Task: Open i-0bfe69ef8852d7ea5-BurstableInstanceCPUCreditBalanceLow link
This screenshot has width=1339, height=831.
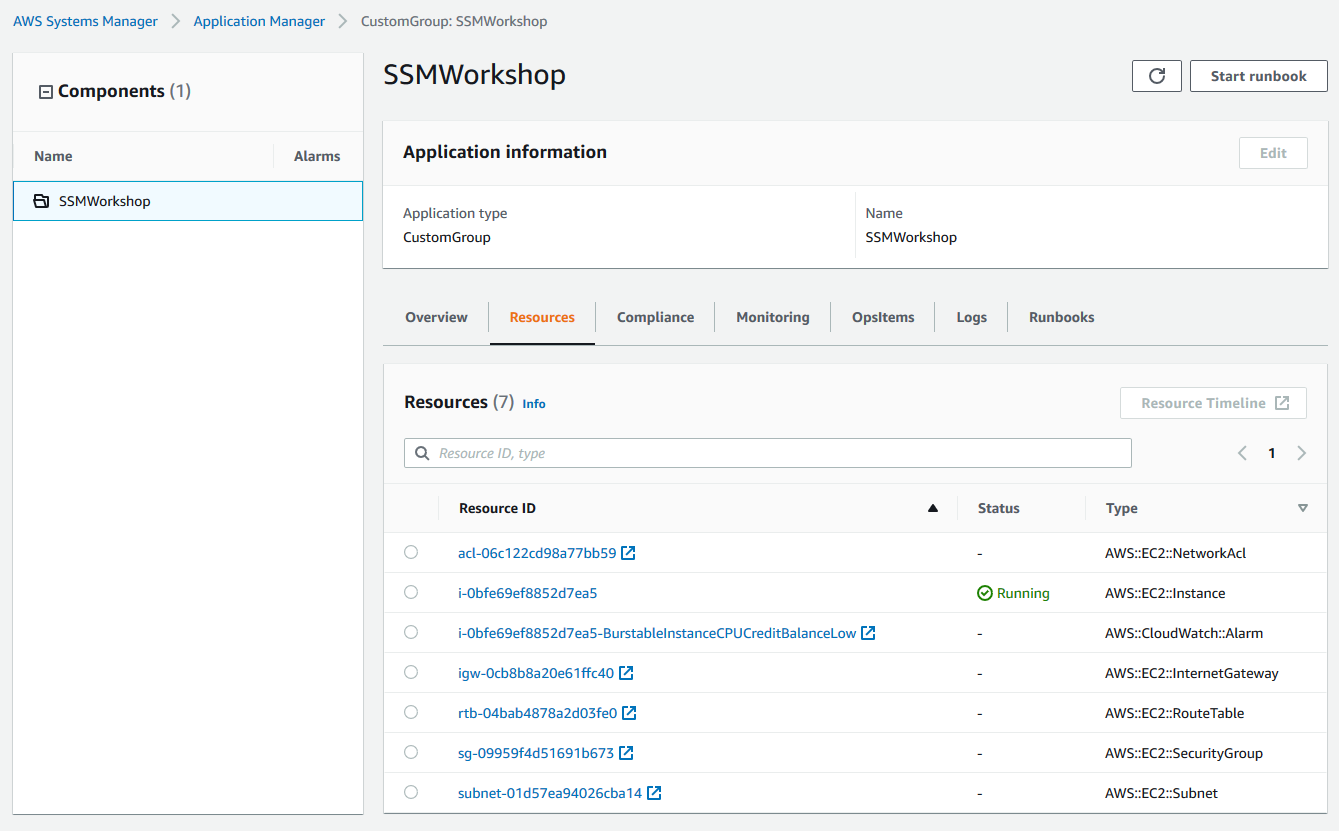Action: (x=657, y=633)
